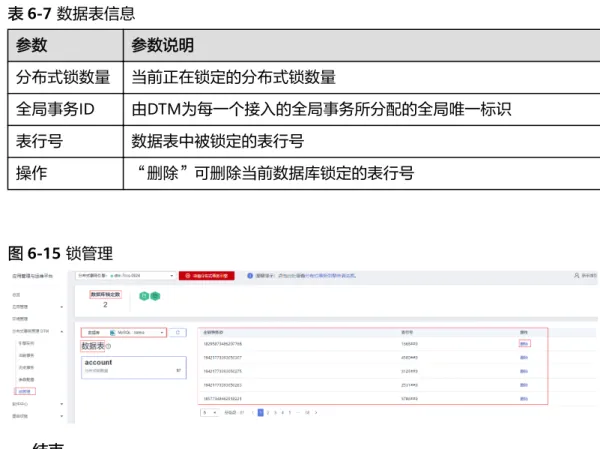Open the DTM engine dropdown at the top
Viewport: 600px width, 449px height.
coord(125,276)
